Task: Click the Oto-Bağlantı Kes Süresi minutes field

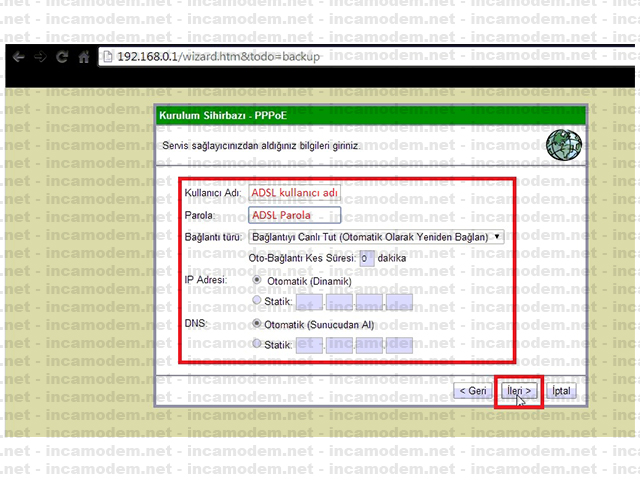Action: (x=367, y=258)
